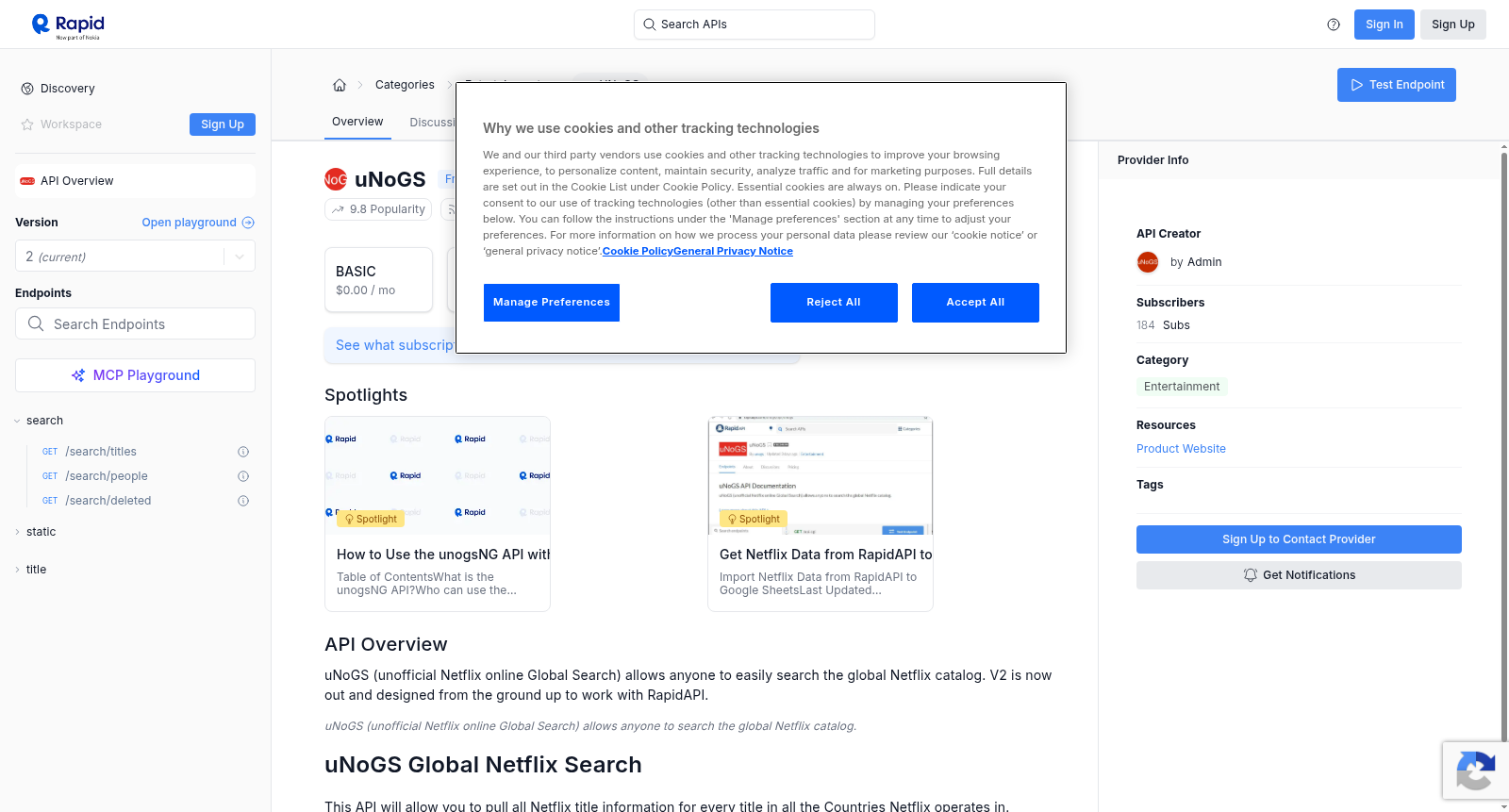This screenshot has width=1509, height=812.
Task: Switch to the Overview tab
Action: pos(357,122)
